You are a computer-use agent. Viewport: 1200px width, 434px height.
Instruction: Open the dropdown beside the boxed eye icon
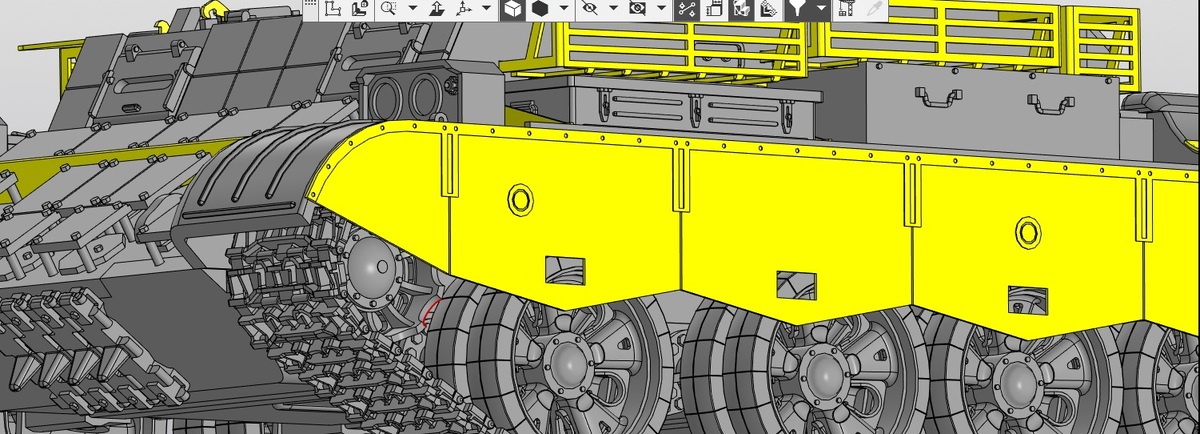tap(661, 9)
